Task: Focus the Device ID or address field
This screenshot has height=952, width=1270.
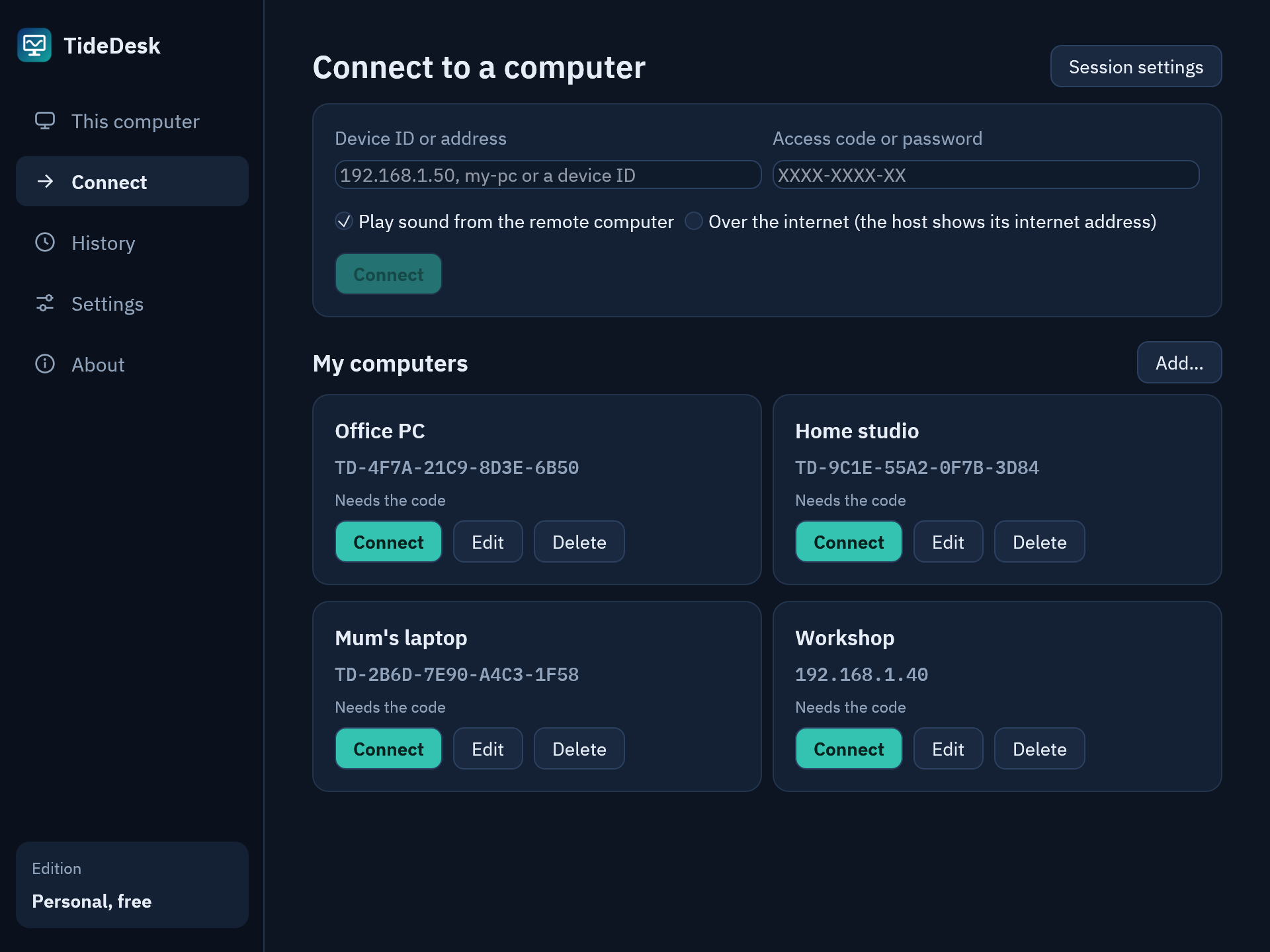Action: 548,175
